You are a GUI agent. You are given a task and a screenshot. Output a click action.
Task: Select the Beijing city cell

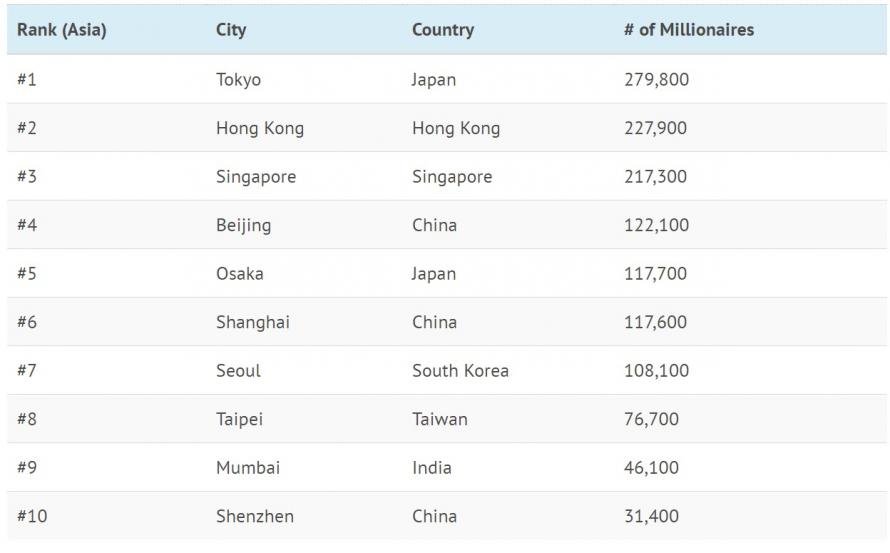click(x=244, y=225)
